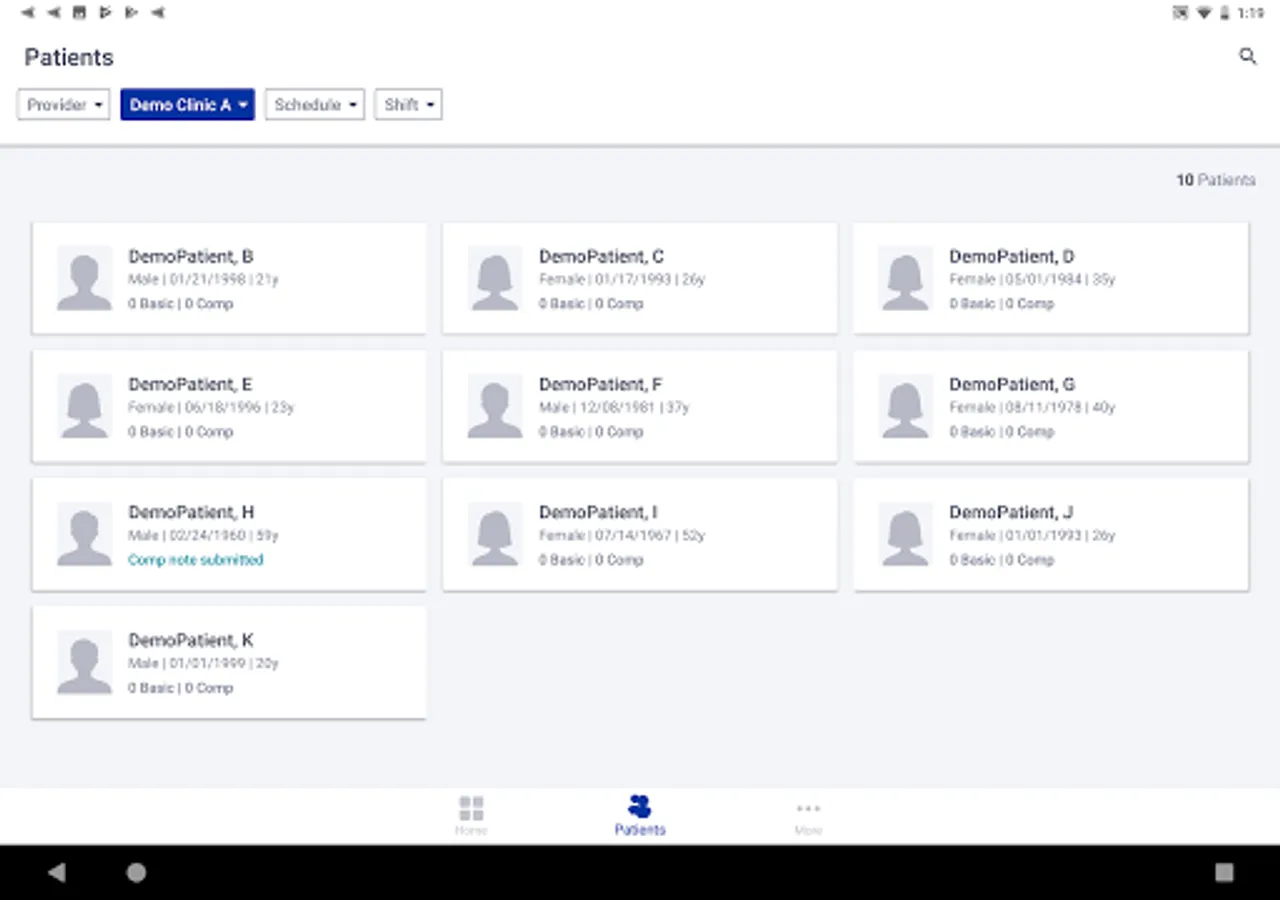Click DemoPatient, E avatar
This screenshot has width=1280, height=900.
pos(85,407)
